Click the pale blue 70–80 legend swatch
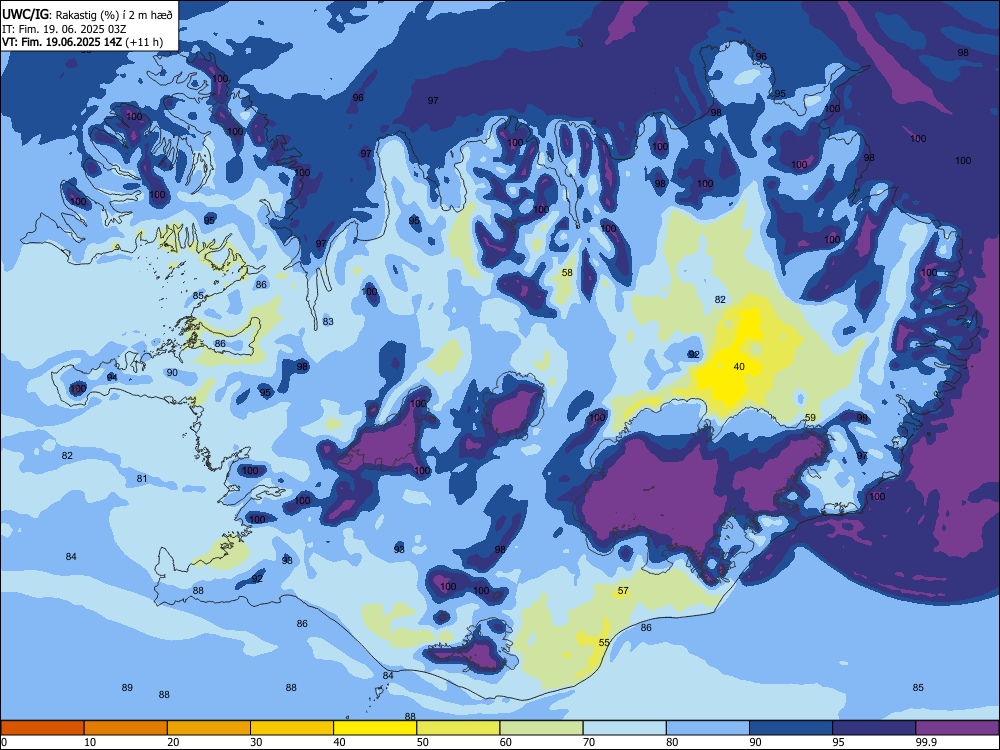This screenshot has height=750, width=1000. [x=624, y=728]
